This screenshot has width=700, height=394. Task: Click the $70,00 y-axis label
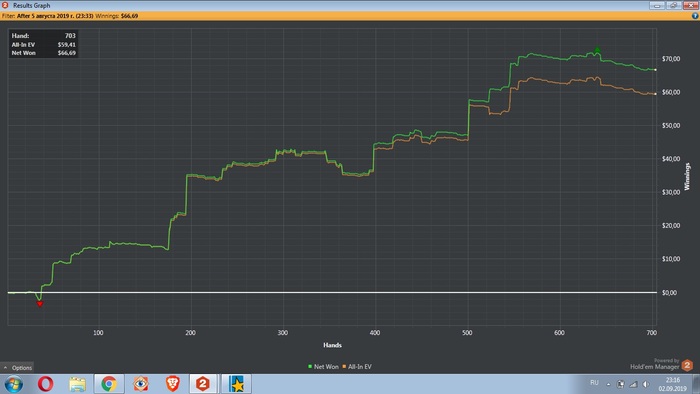click(x=671, y=58)
